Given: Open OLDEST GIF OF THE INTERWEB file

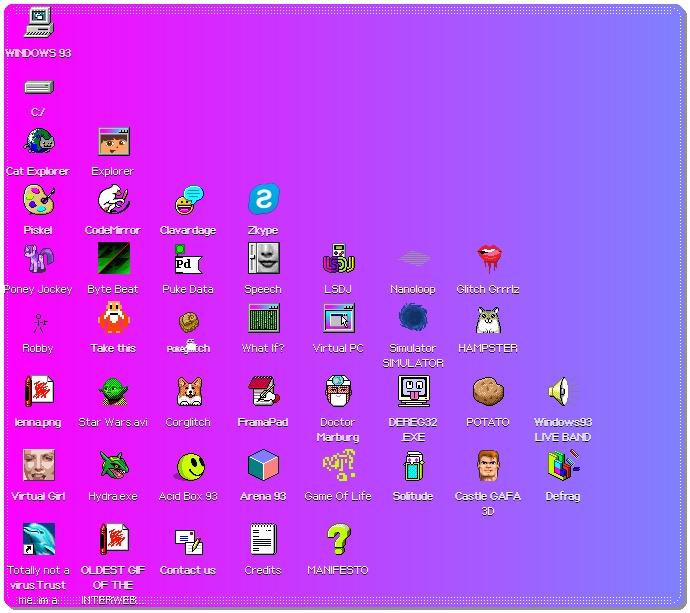Looking at the screenshot, I should [114, 539].
